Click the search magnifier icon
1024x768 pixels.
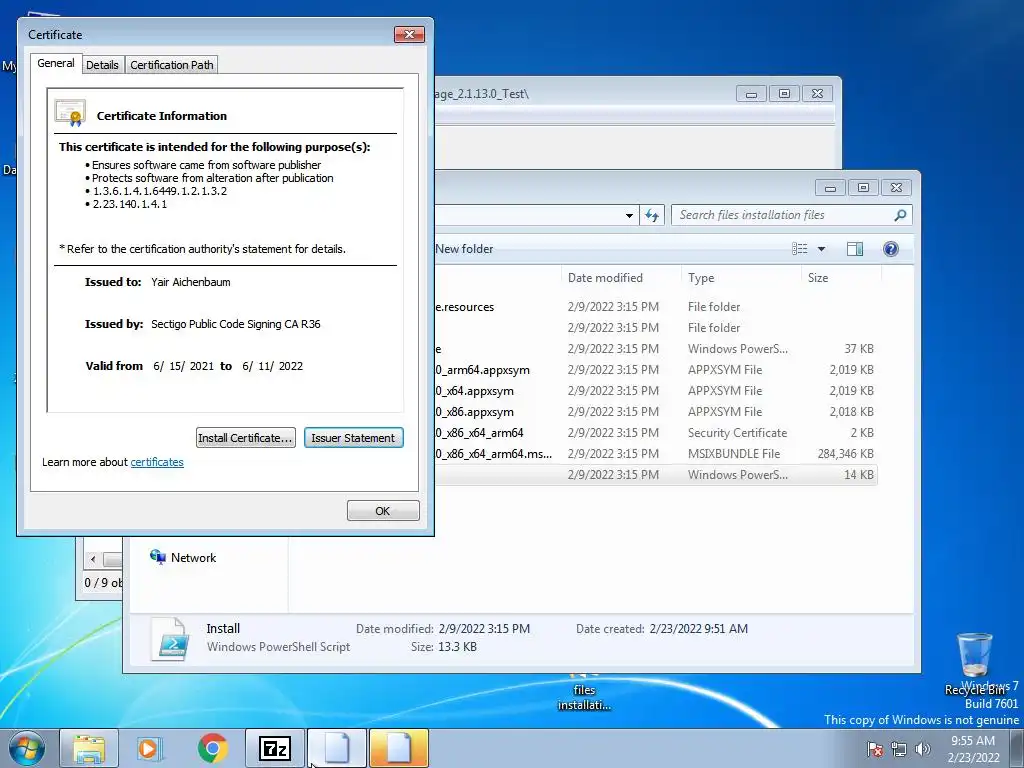point(900,215)
